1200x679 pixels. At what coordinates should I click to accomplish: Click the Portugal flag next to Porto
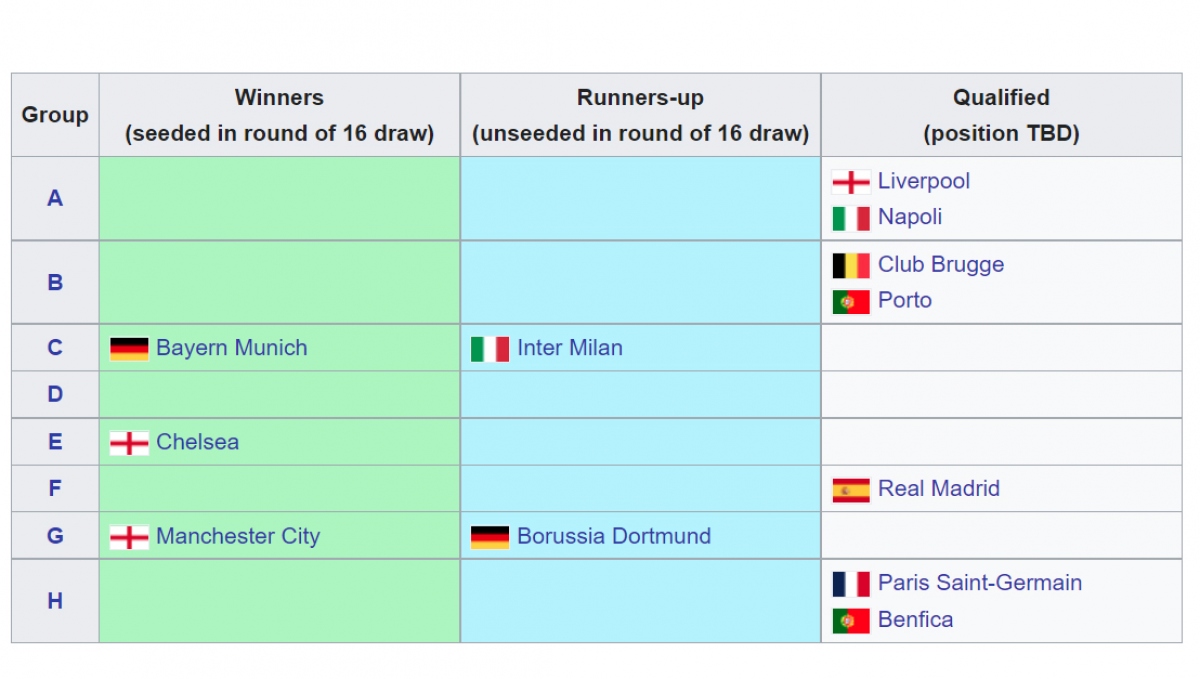pos(851,301)
